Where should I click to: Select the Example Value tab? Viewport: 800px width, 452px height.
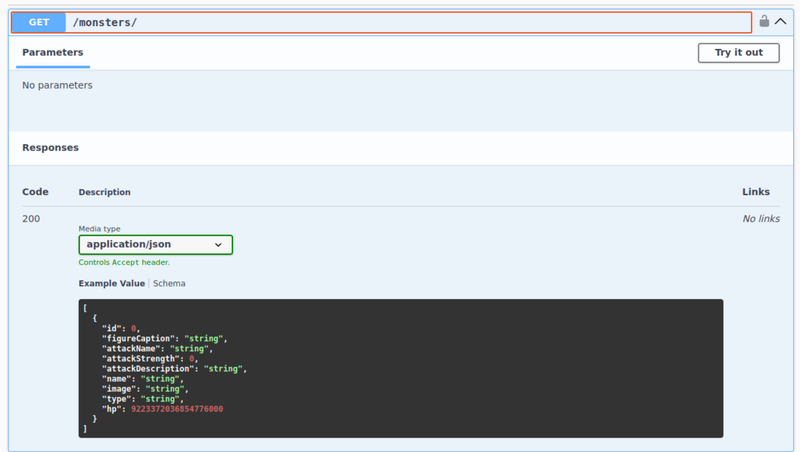[112, 283]
